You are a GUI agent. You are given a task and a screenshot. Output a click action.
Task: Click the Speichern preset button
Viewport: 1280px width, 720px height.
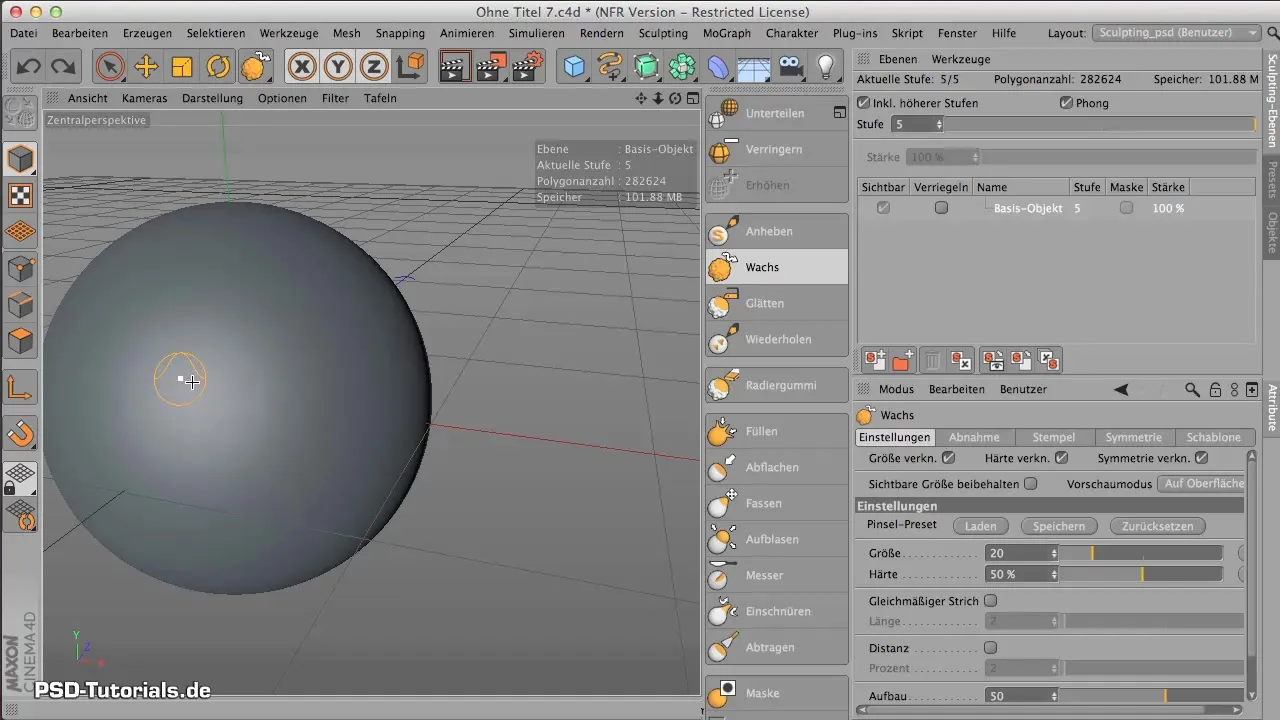1059,526
